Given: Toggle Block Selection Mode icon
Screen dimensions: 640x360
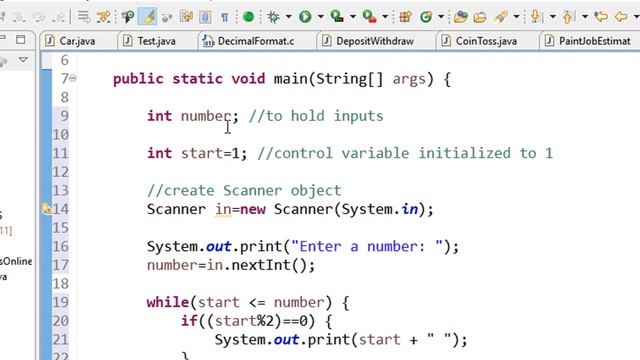Looking at the screenshot, I should (x=205, y=17).
